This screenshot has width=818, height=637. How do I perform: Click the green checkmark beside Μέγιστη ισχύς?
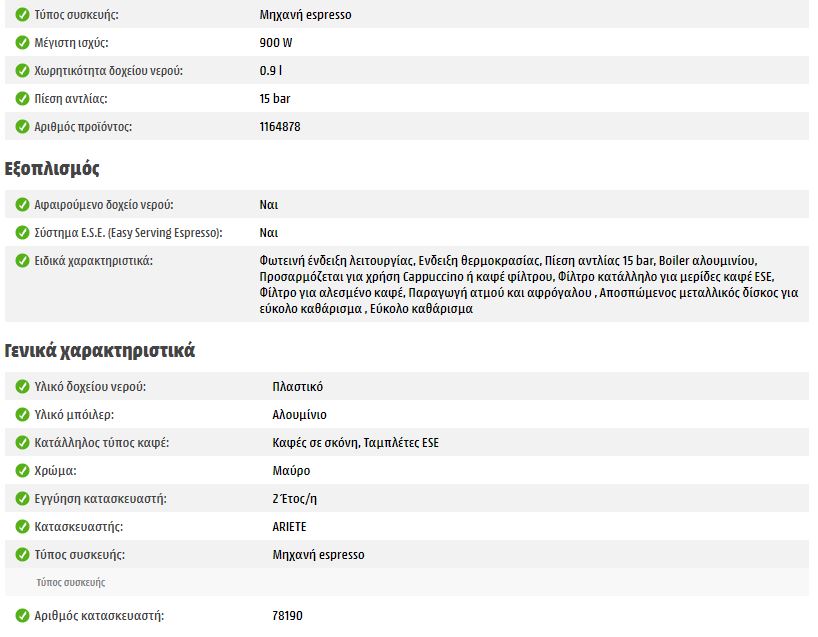pyautogui.click(x=22, y=43)
